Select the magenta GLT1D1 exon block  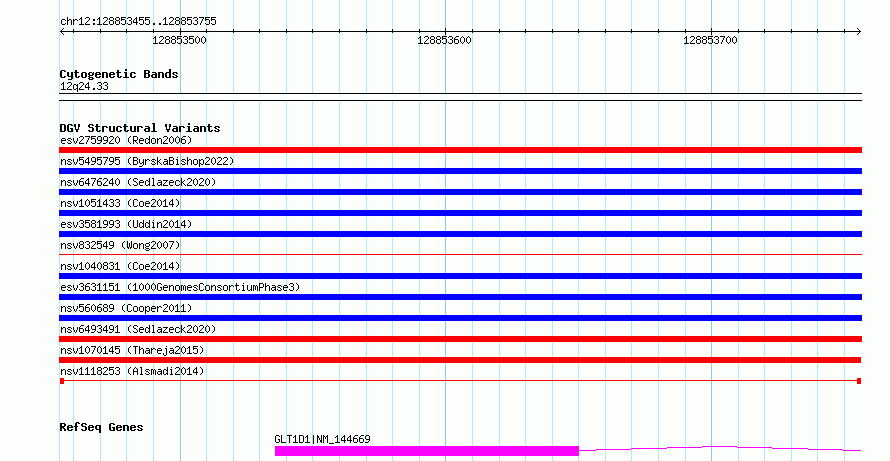(427, 451)
